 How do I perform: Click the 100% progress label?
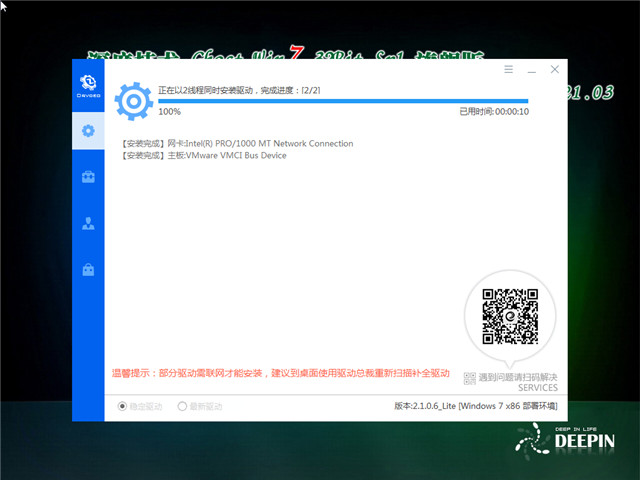(169, 111)
